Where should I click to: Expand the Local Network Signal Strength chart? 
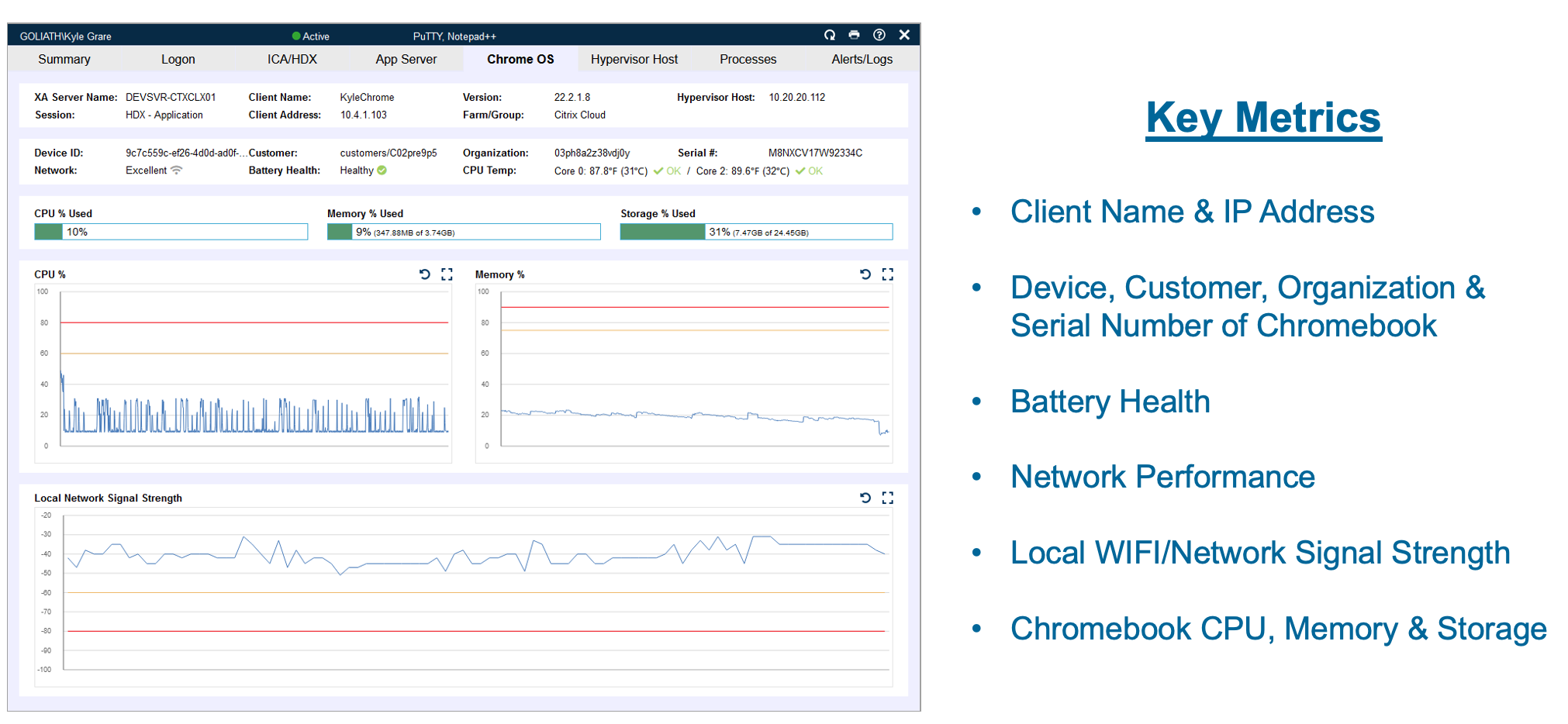pyautogui.click(x=887, y=498)
